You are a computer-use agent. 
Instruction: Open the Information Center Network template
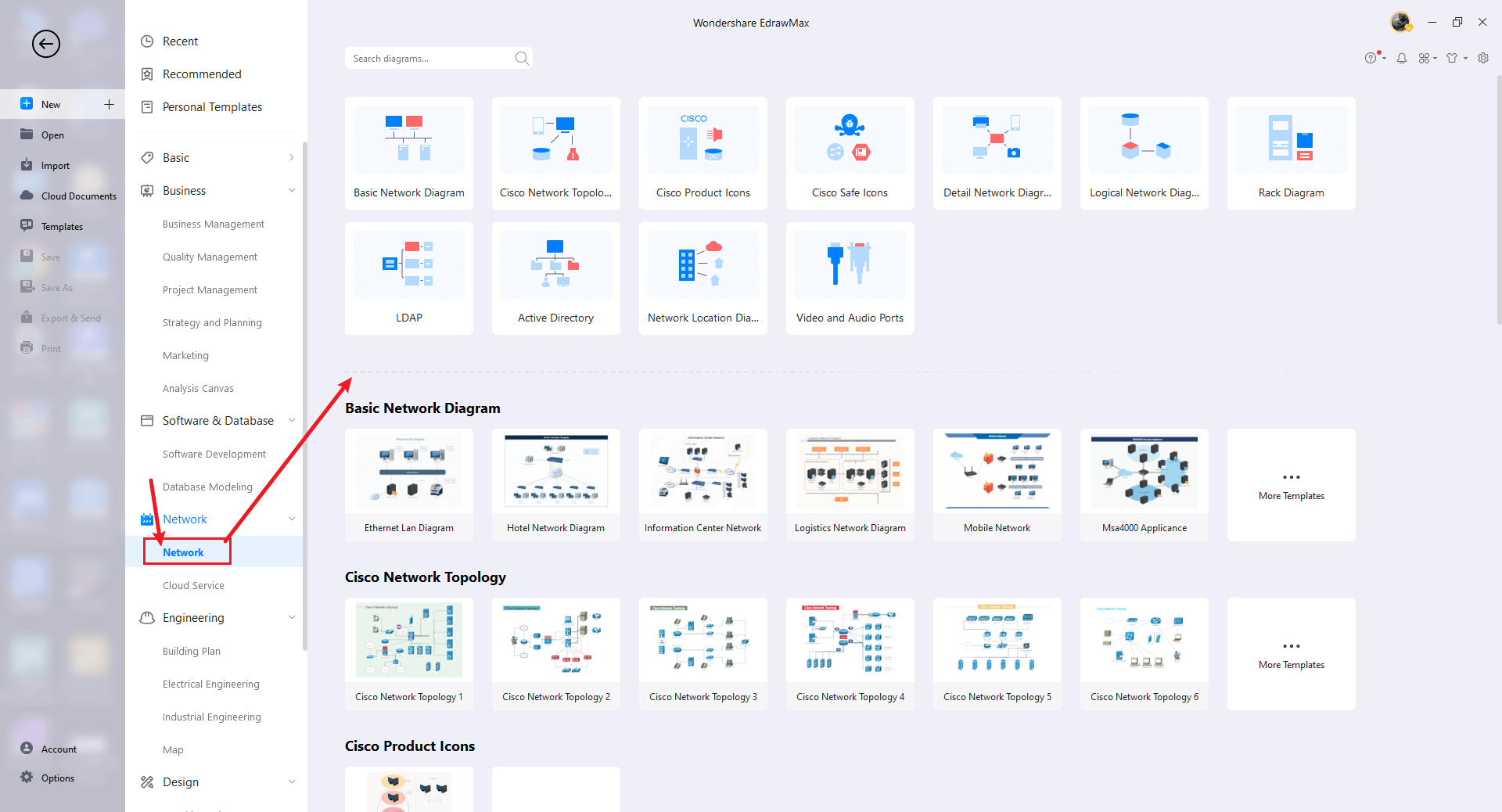coord(703,485)
